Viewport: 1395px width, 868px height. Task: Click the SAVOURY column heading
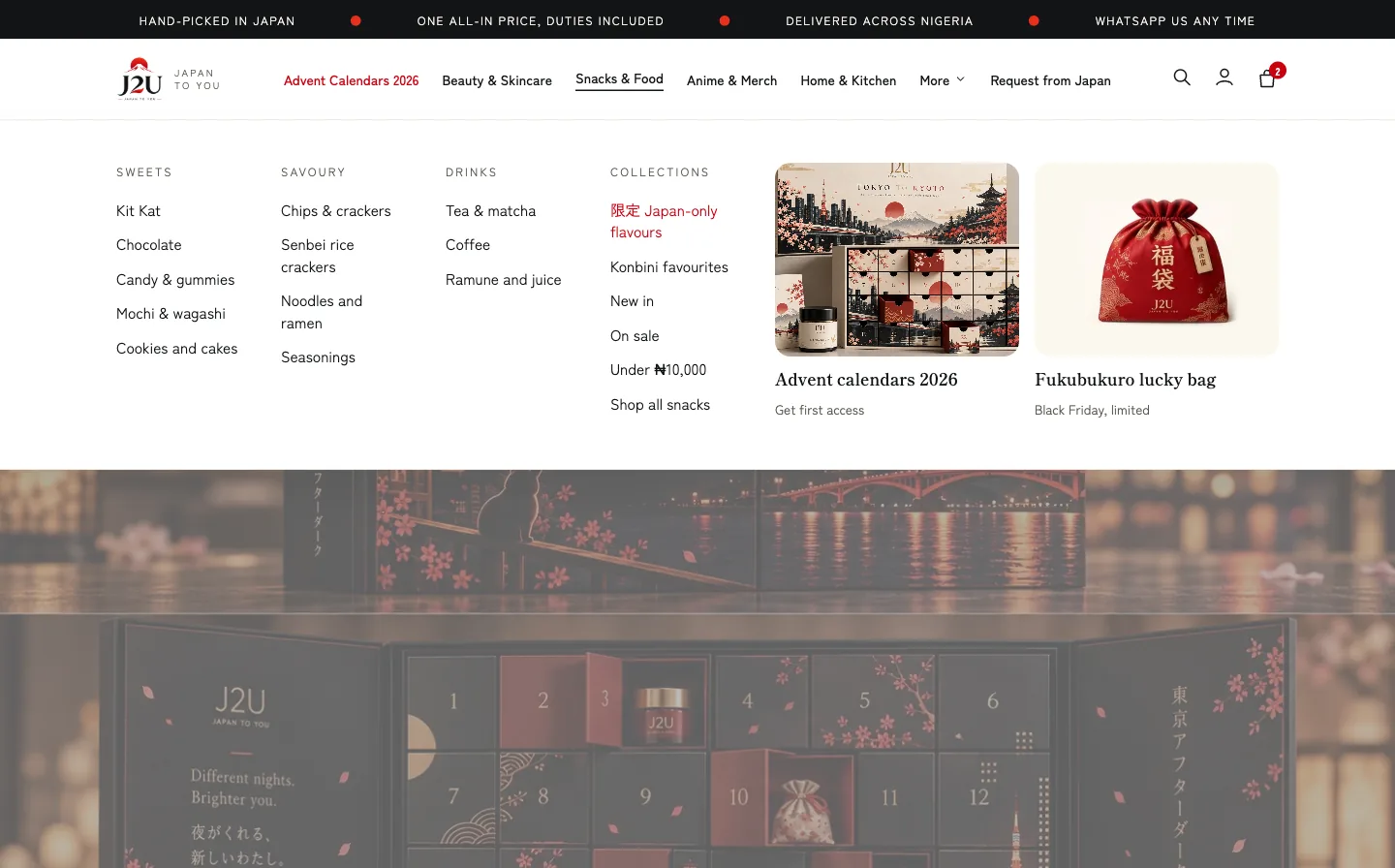click(313, 172)
